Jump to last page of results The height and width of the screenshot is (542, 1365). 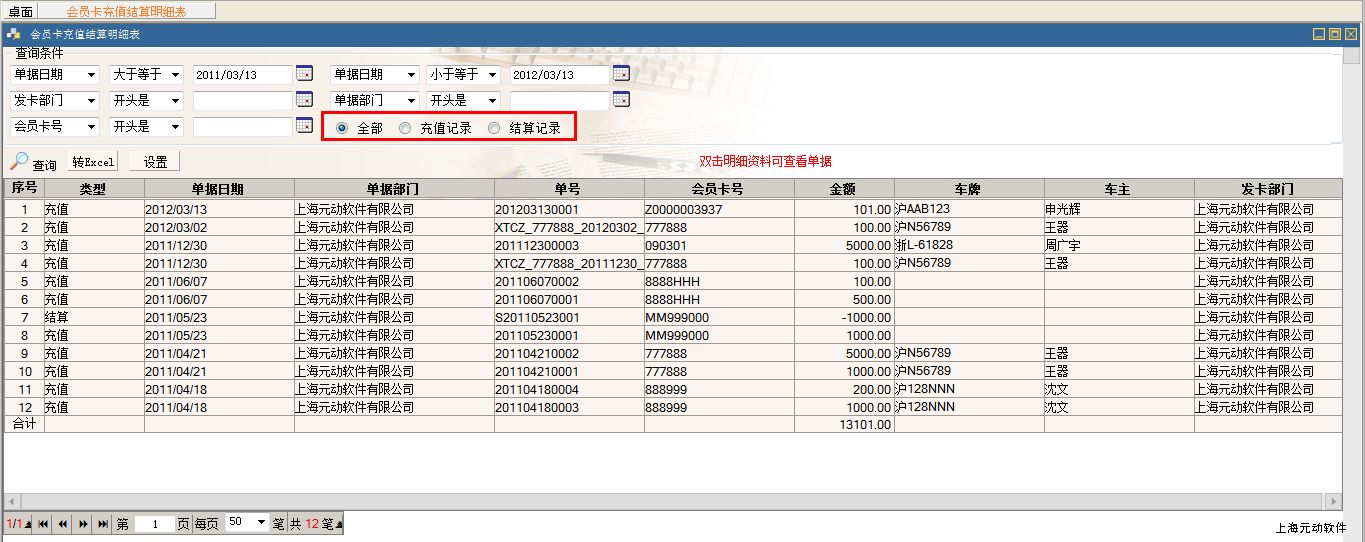(102, 523)
